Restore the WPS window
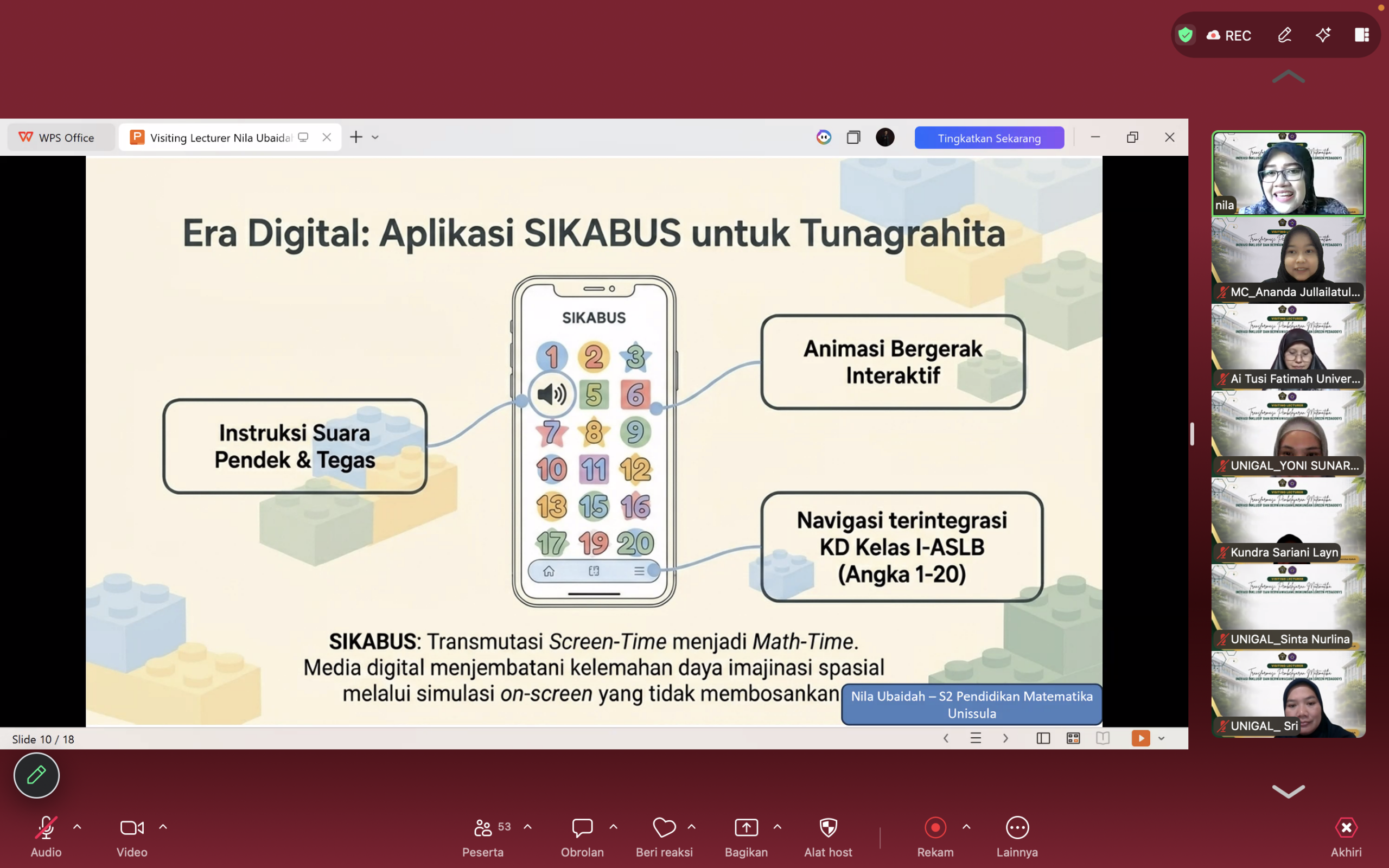Screen dimensions: 1389x868 point(1132,137)
